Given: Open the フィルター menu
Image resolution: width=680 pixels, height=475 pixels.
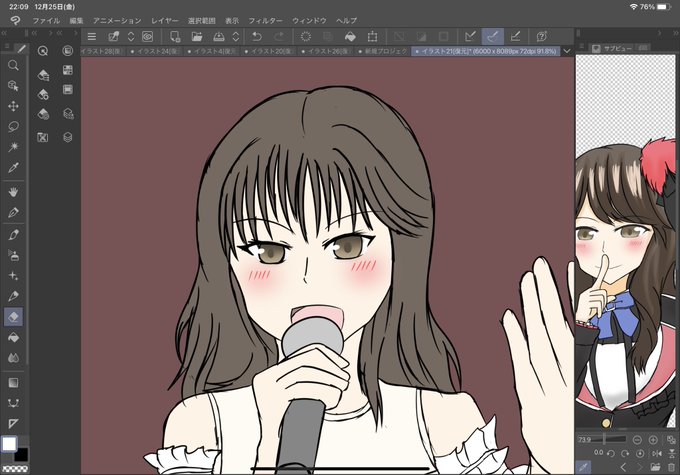Looking at the screenshot, I should point(265,20).
